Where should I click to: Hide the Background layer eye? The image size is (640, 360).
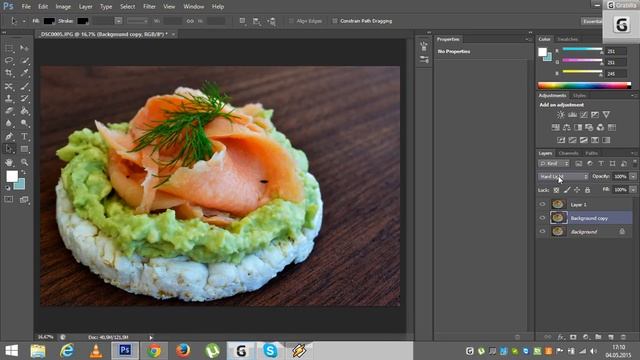click(x=542, y=231)
